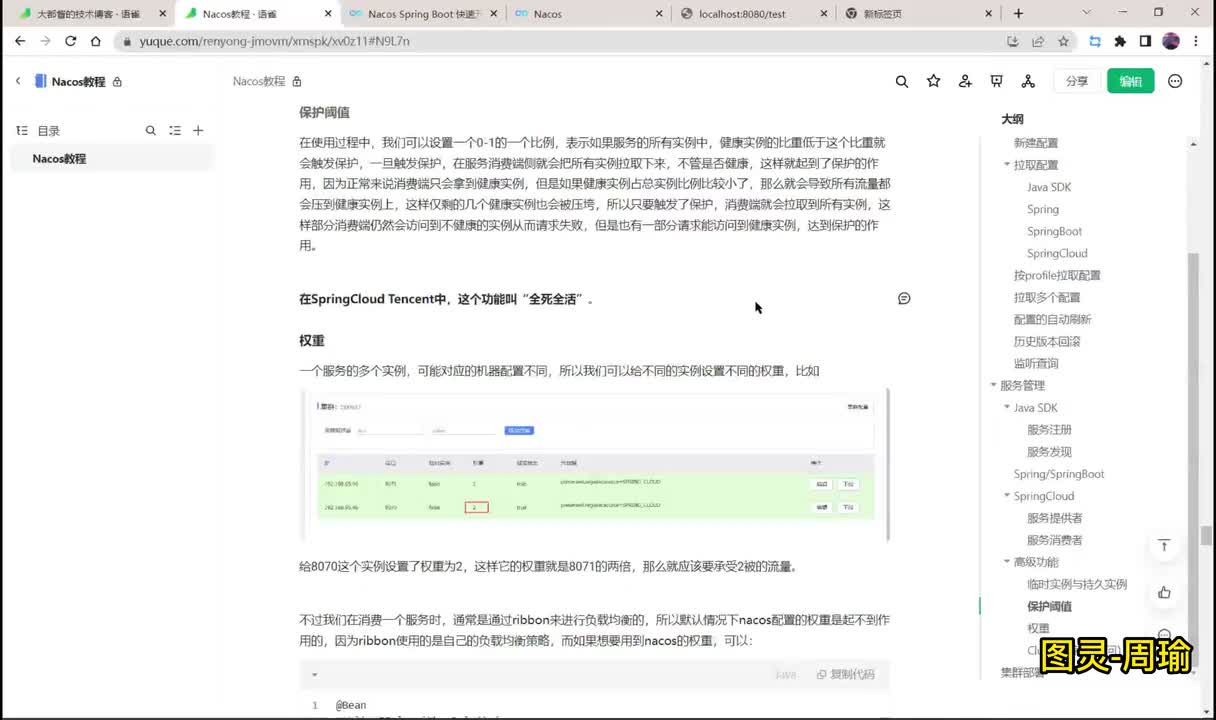
Task: Switch to the localhost:8080/test tab
Action: [x=752, y=14]
